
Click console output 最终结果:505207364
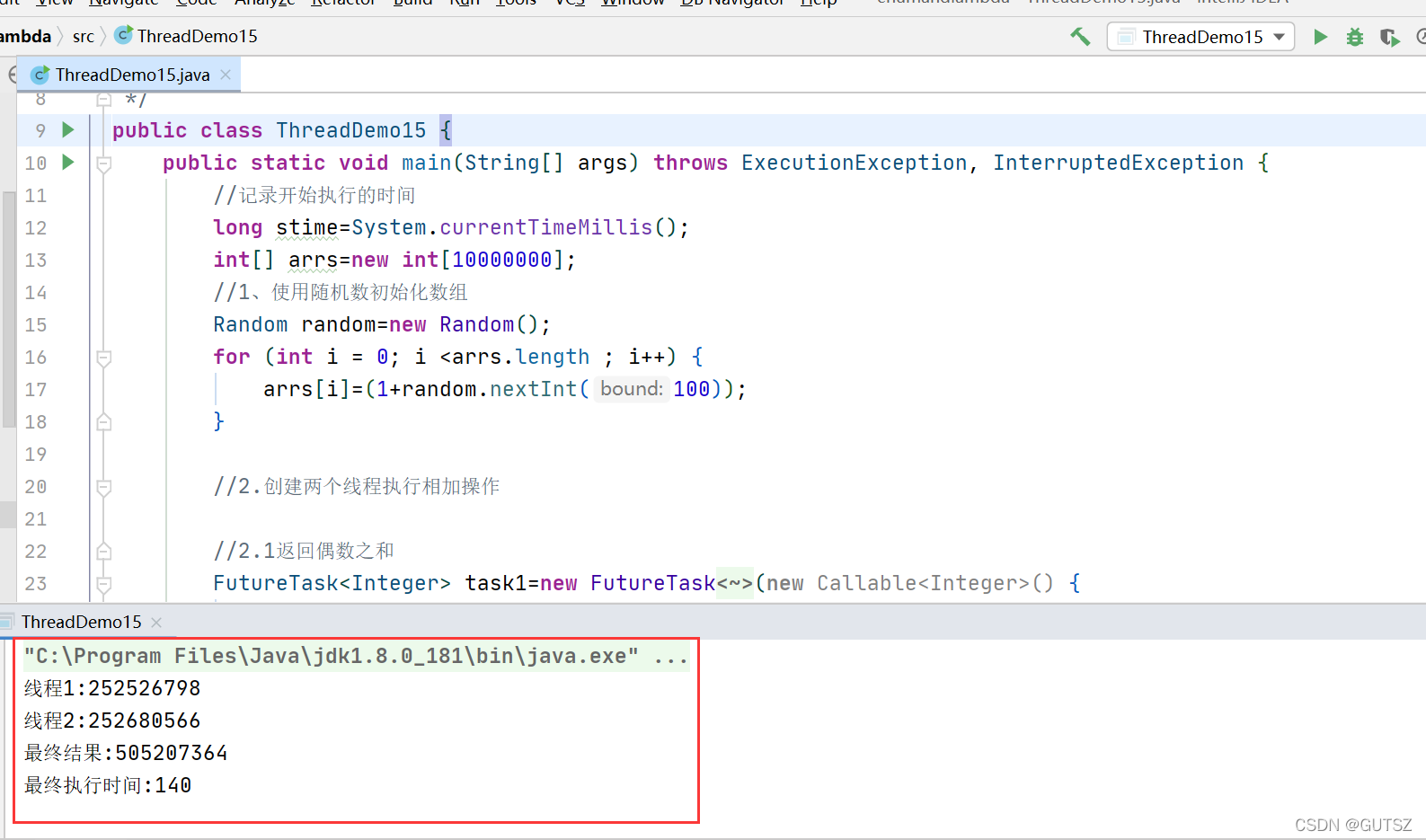pyautogui.click(x=126, y=753)
